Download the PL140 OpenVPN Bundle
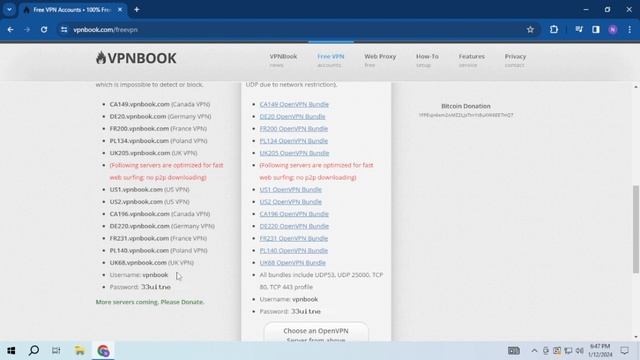 point(293,251)
